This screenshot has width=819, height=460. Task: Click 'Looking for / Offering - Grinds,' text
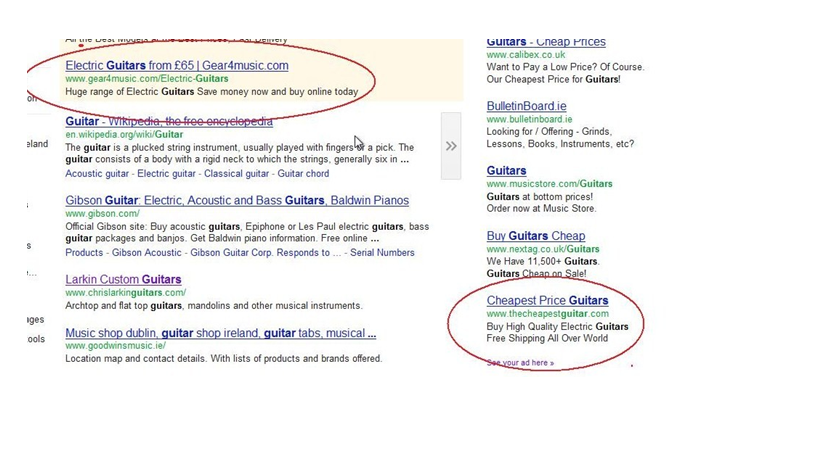point(549,132)
